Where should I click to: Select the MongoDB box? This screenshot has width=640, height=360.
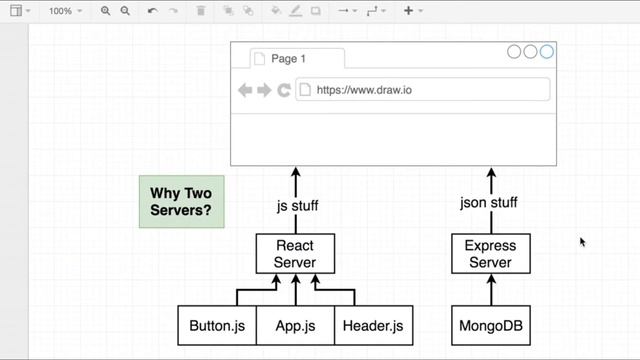click(491, 325)
